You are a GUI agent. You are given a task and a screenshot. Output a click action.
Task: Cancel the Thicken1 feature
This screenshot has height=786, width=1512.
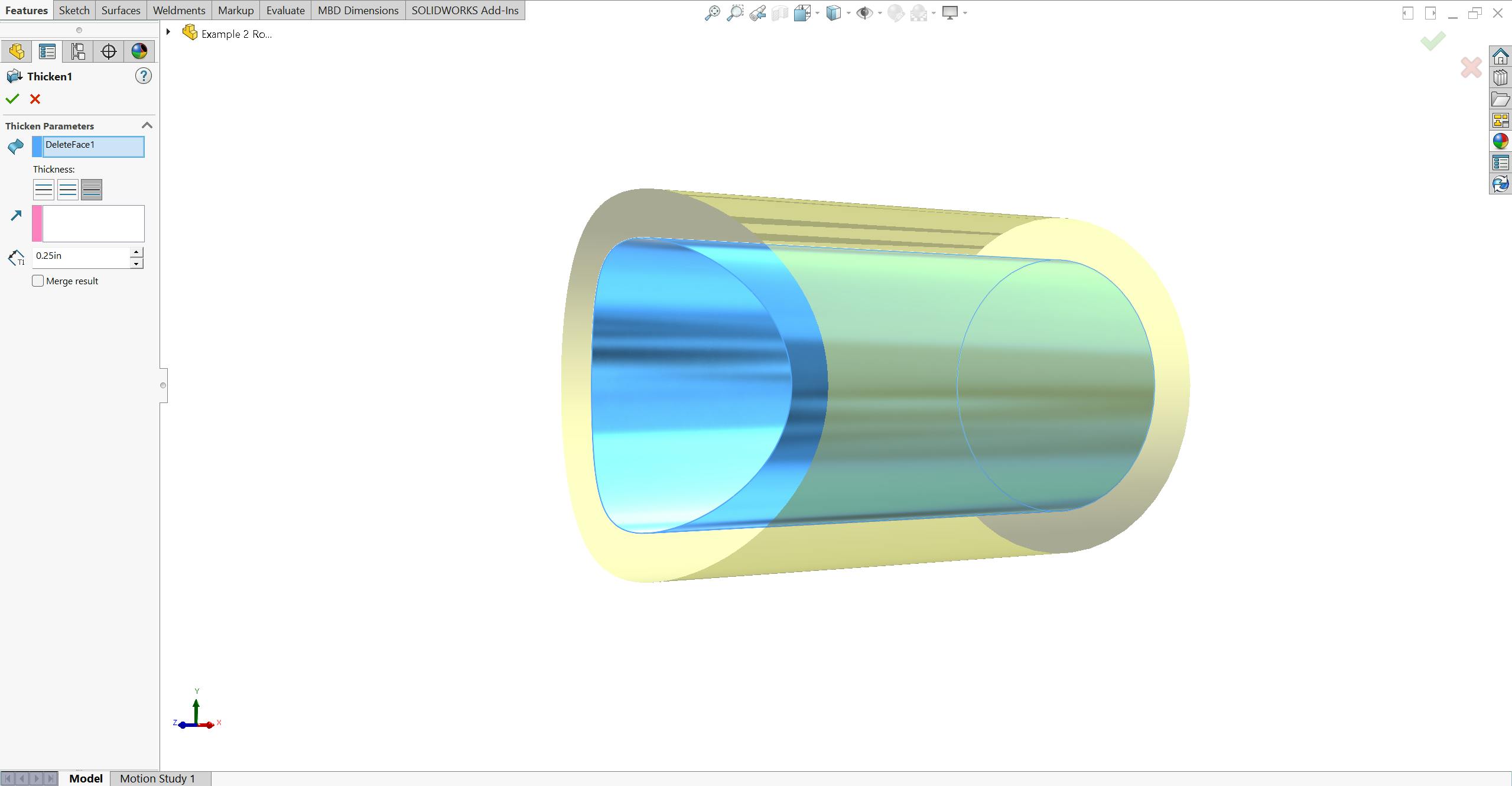coord(35,99)
